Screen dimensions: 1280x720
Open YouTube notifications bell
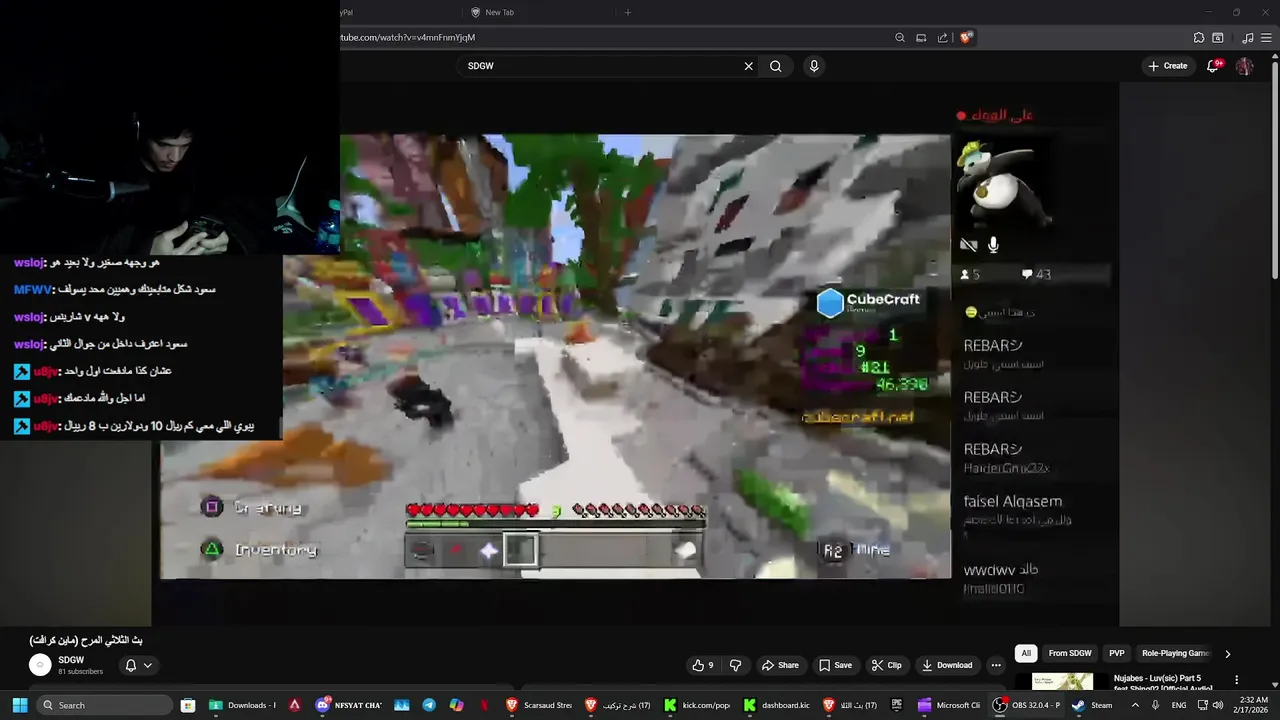[x=1213, y=66]
